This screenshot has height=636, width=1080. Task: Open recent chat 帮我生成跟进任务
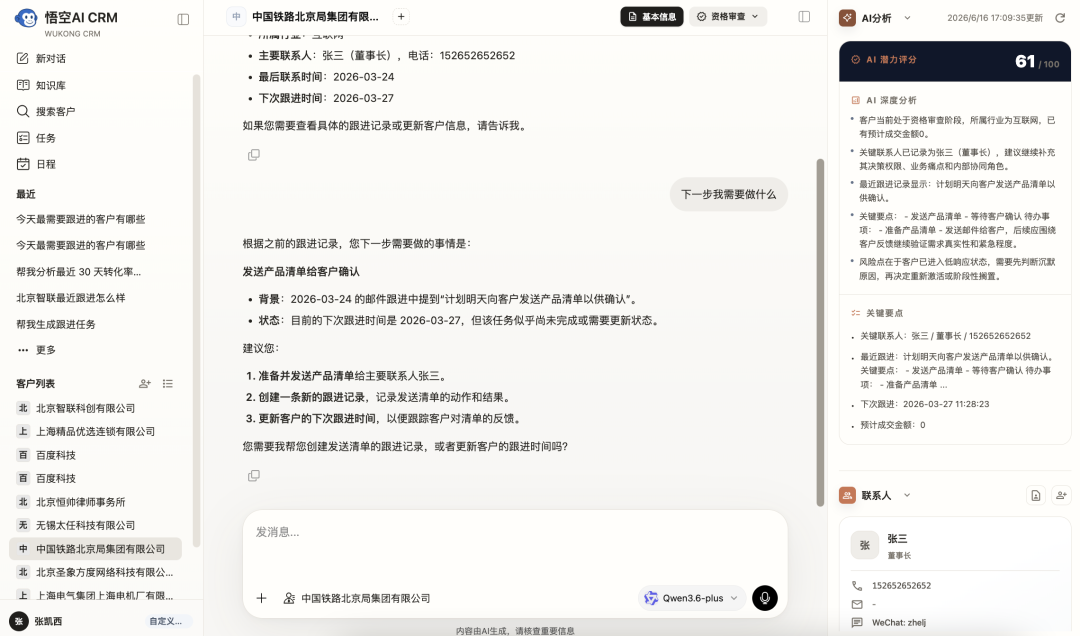[x=56, y=324]
